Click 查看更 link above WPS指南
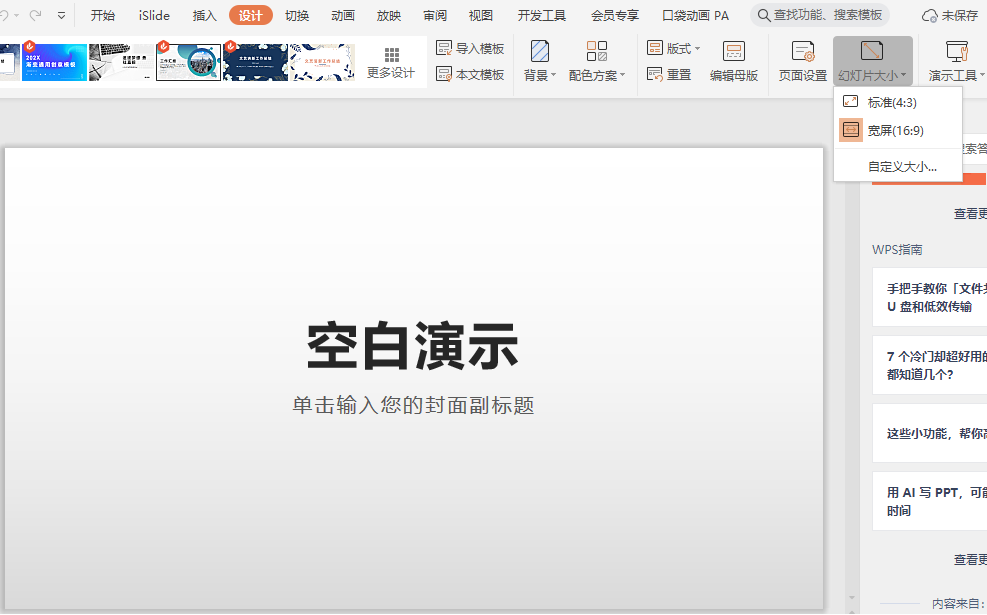Screen dimensions: 987x615 point(970,214)
